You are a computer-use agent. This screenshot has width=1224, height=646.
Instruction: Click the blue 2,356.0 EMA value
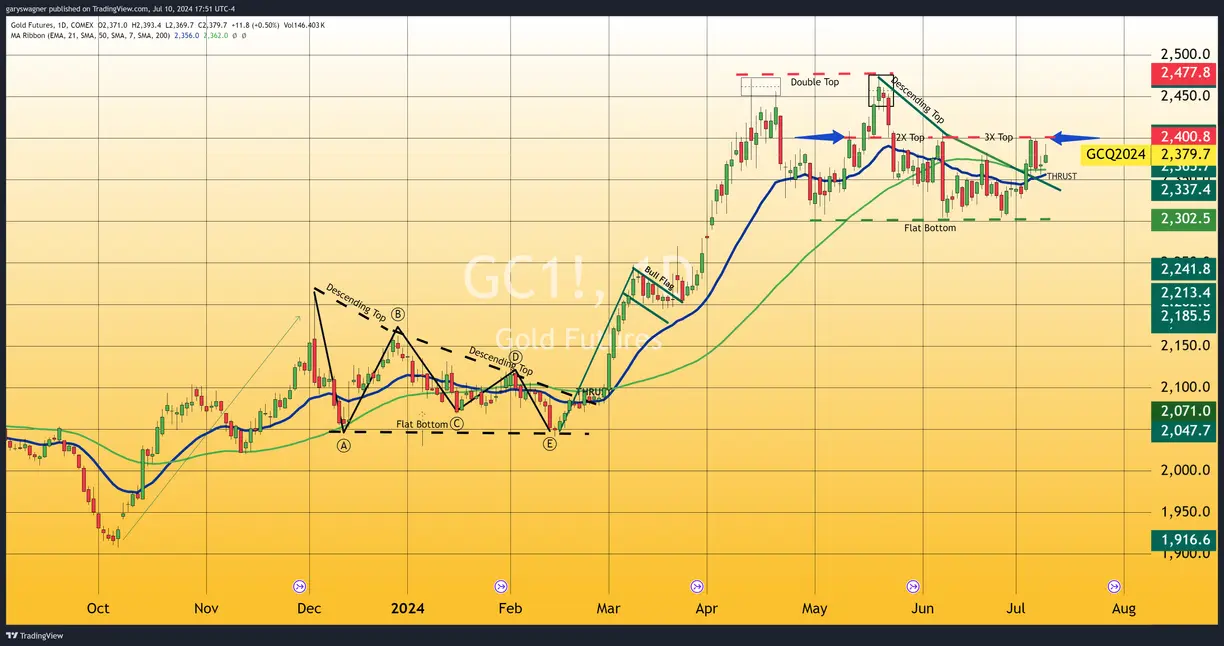coord(185,34)
